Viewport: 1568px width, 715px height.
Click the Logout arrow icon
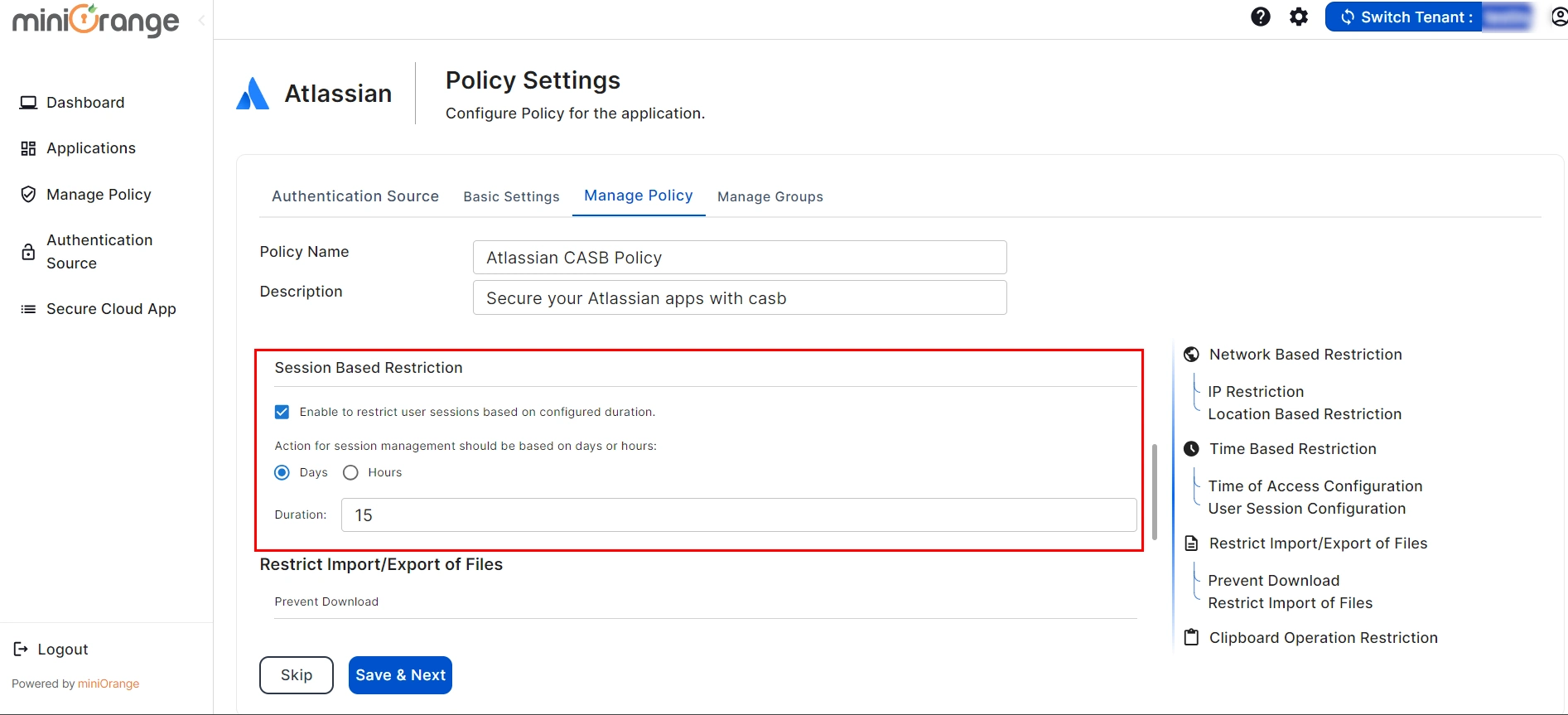pos(21,650)
